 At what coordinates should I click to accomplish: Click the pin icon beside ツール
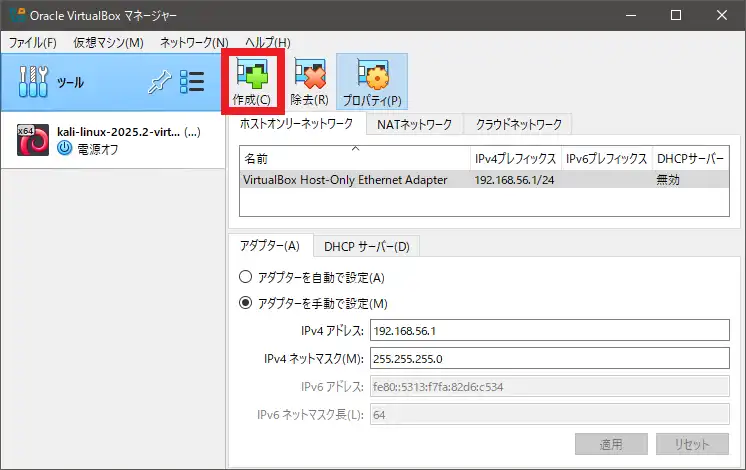coord(159,82)
